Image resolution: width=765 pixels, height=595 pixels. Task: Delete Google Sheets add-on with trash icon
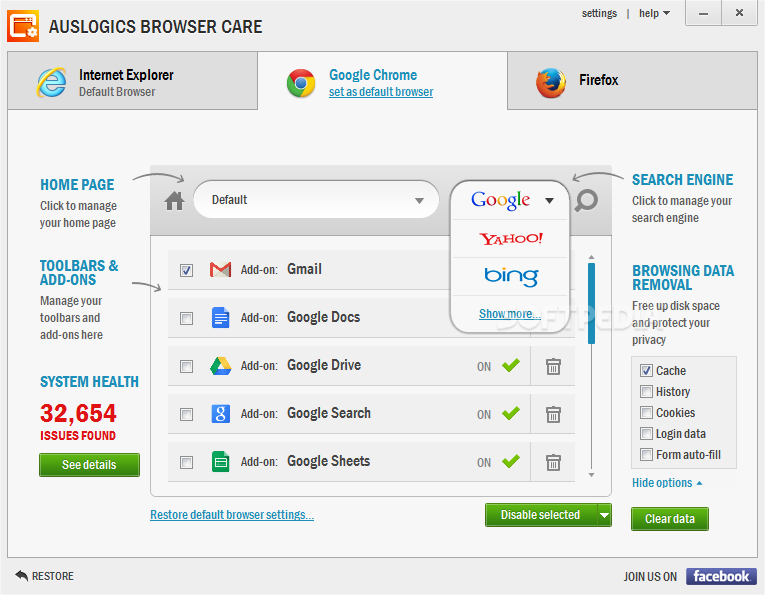tap(553, 462)
